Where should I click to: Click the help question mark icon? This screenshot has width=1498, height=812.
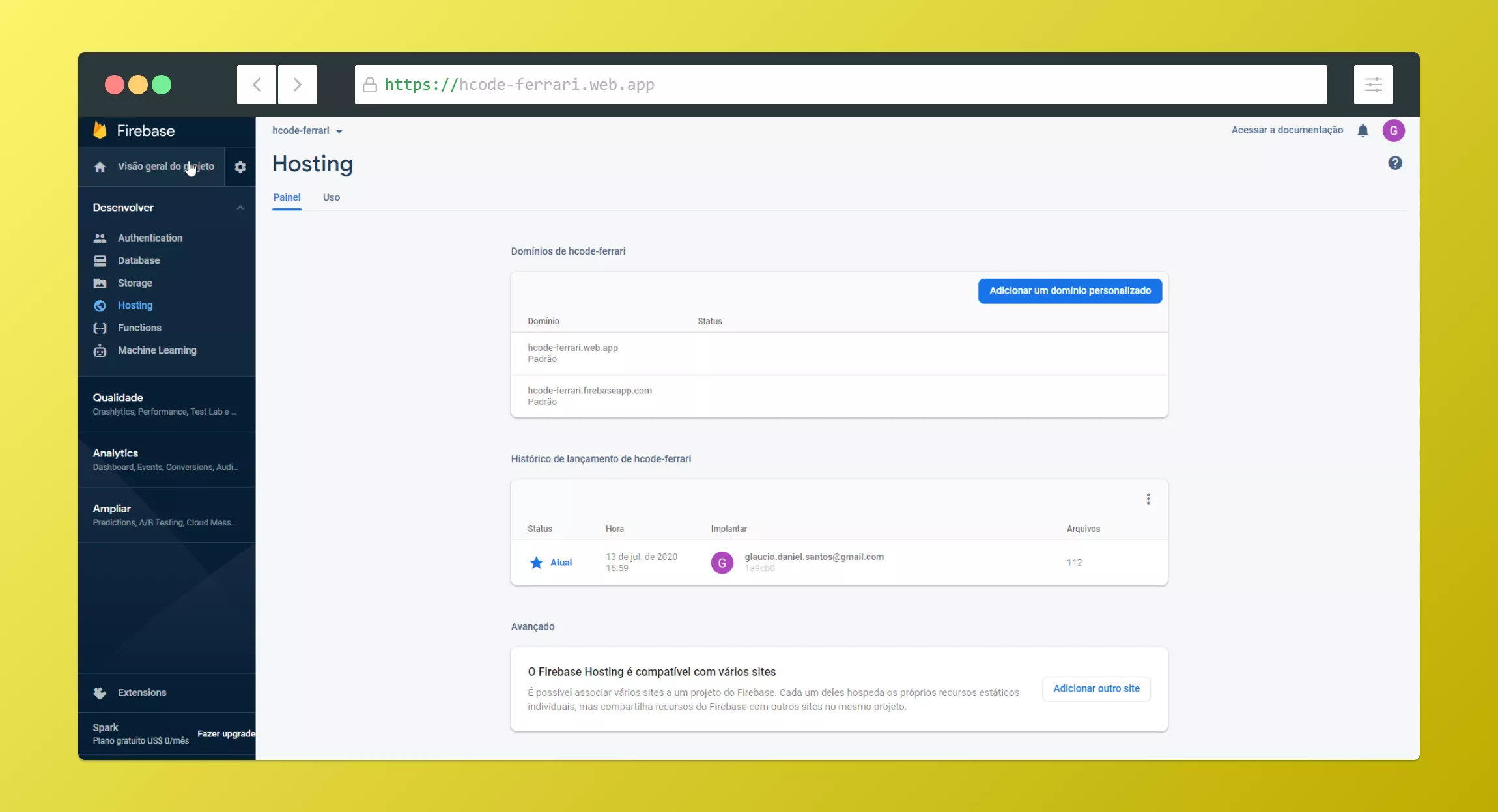coord(1395,163)
